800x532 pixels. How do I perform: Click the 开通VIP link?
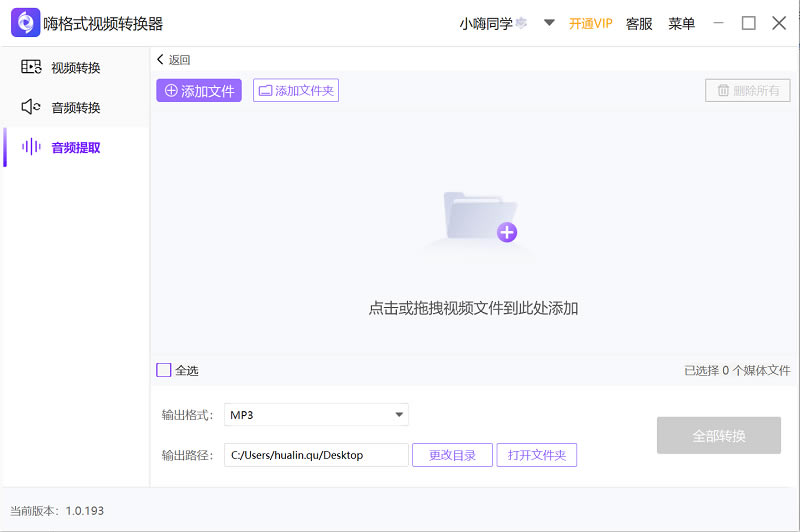point(590,23)
